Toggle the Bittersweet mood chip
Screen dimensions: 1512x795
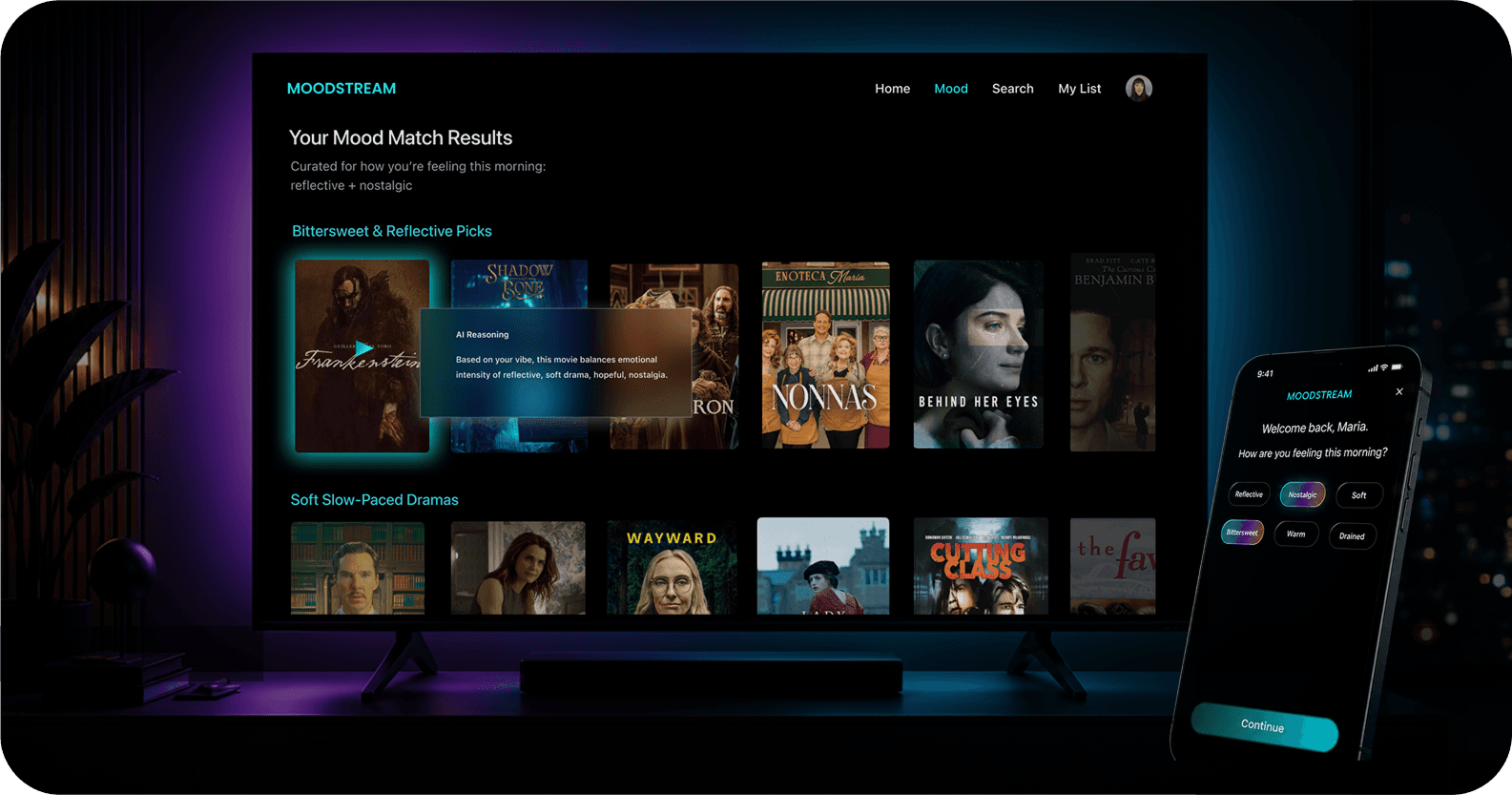[1242, 533]
